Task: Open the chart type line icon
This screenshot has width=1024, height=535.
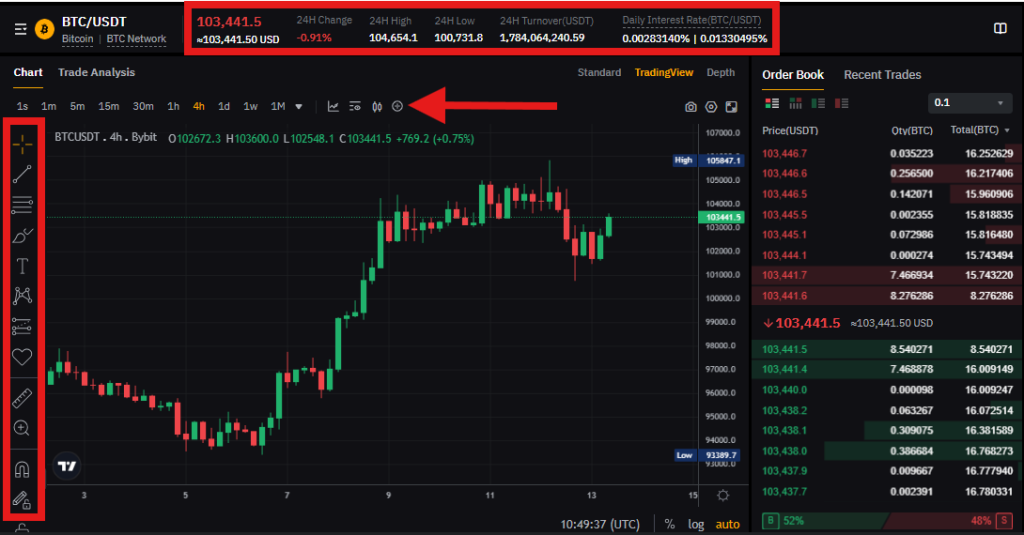Action: 333,106
